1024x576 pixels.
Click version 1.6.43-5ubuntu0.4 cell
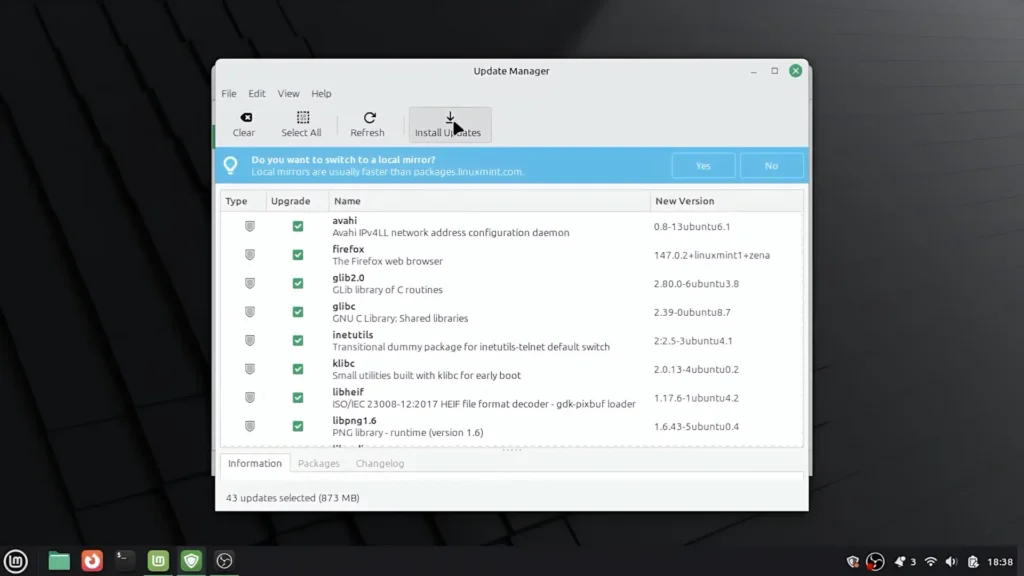point(696,426)
